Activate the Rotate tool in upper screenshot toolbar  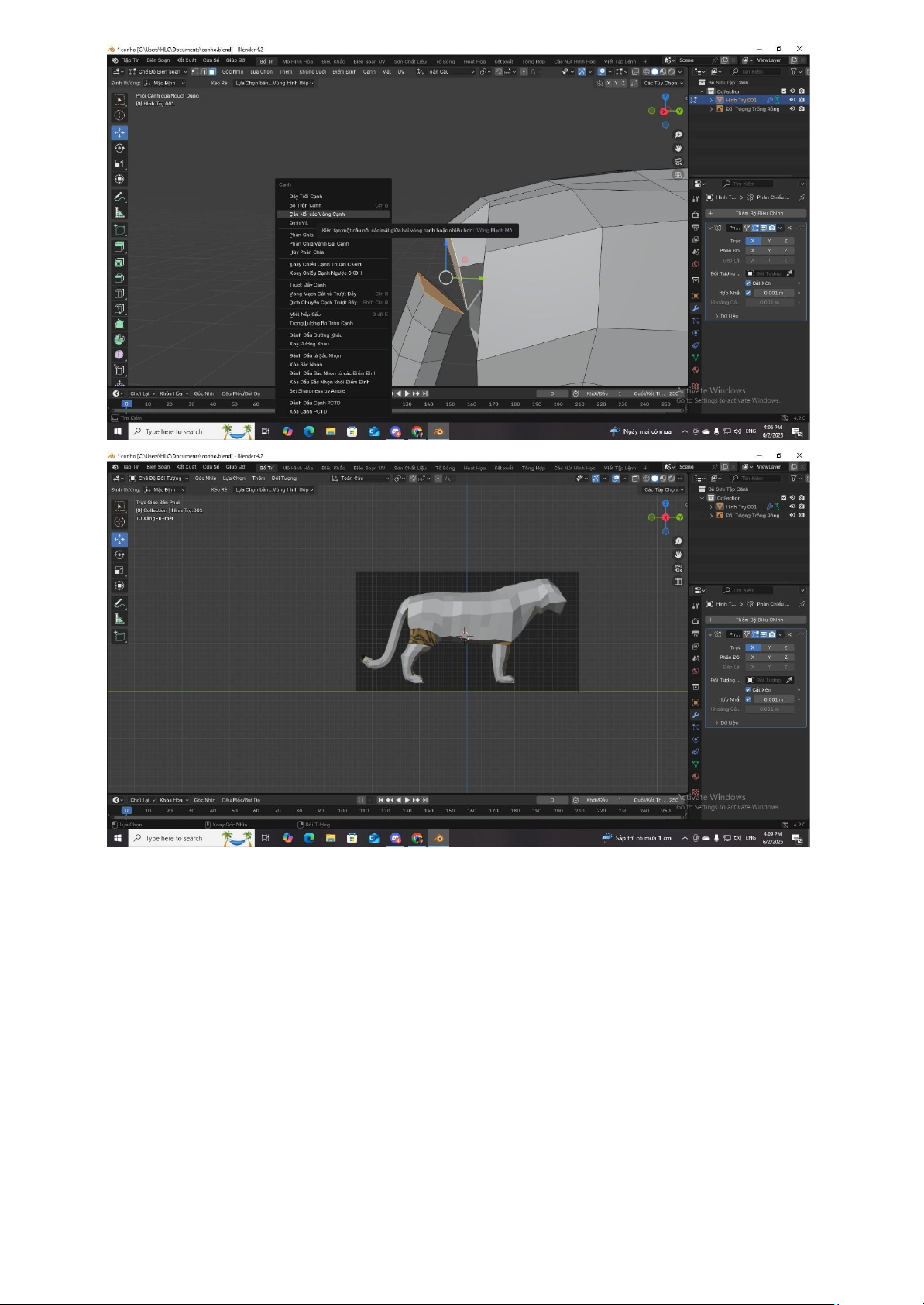pos(119,148)
